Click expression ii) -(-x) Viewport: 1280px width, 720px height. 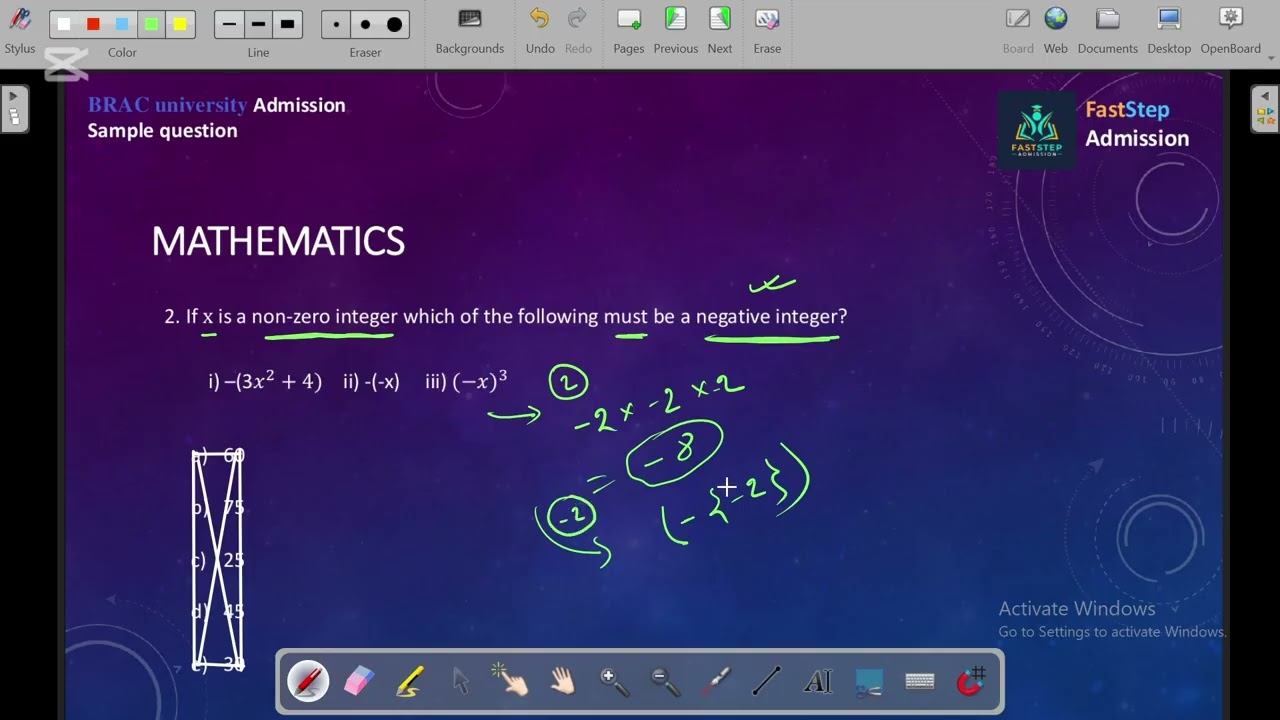371,382
